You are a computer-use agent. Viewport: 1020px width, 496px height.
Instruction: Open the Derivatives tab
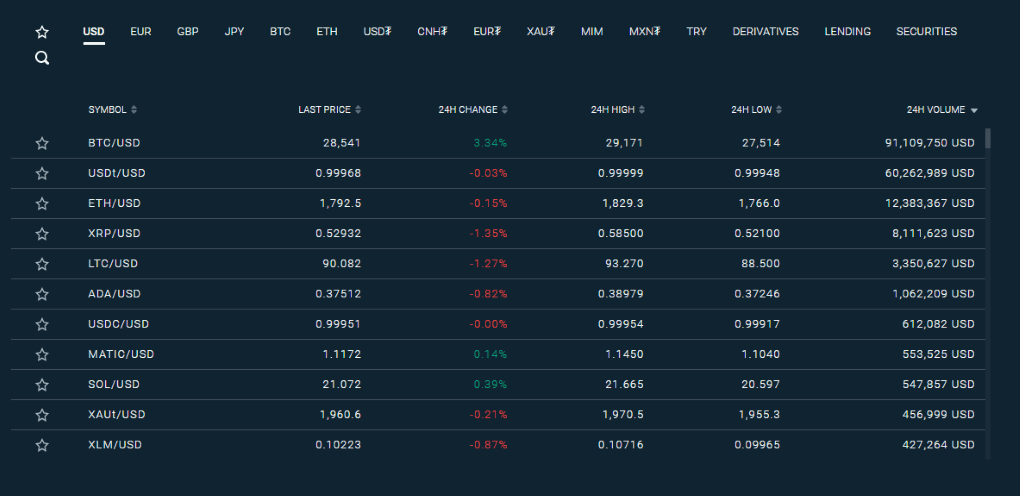pos(766,31)
